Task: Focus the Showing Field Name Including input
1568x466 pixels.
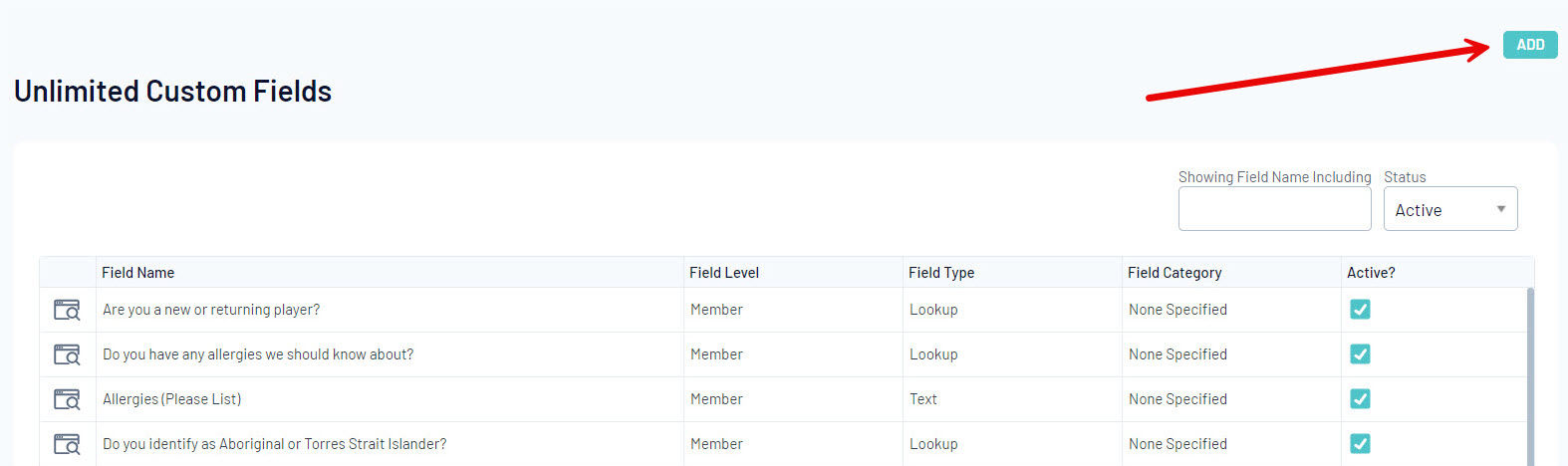Action: click(x=1274, y=209)
